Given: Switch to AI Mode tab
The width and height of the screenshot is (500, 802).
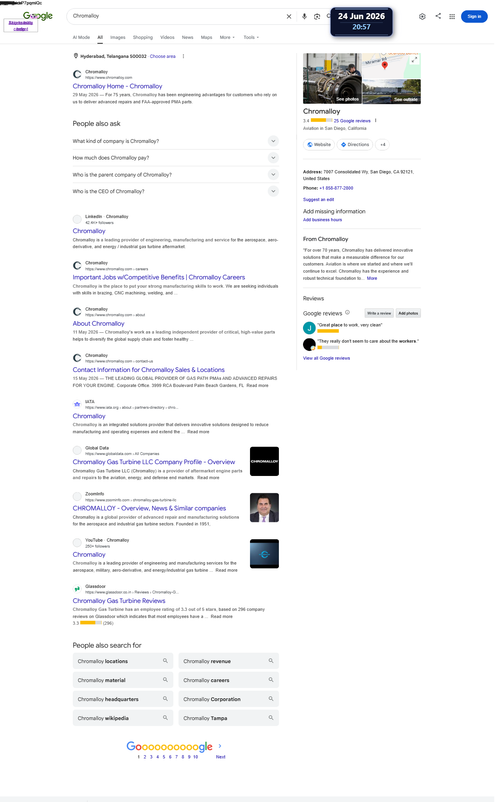Looking at the screenshot, I should click(x=81, y=37).
